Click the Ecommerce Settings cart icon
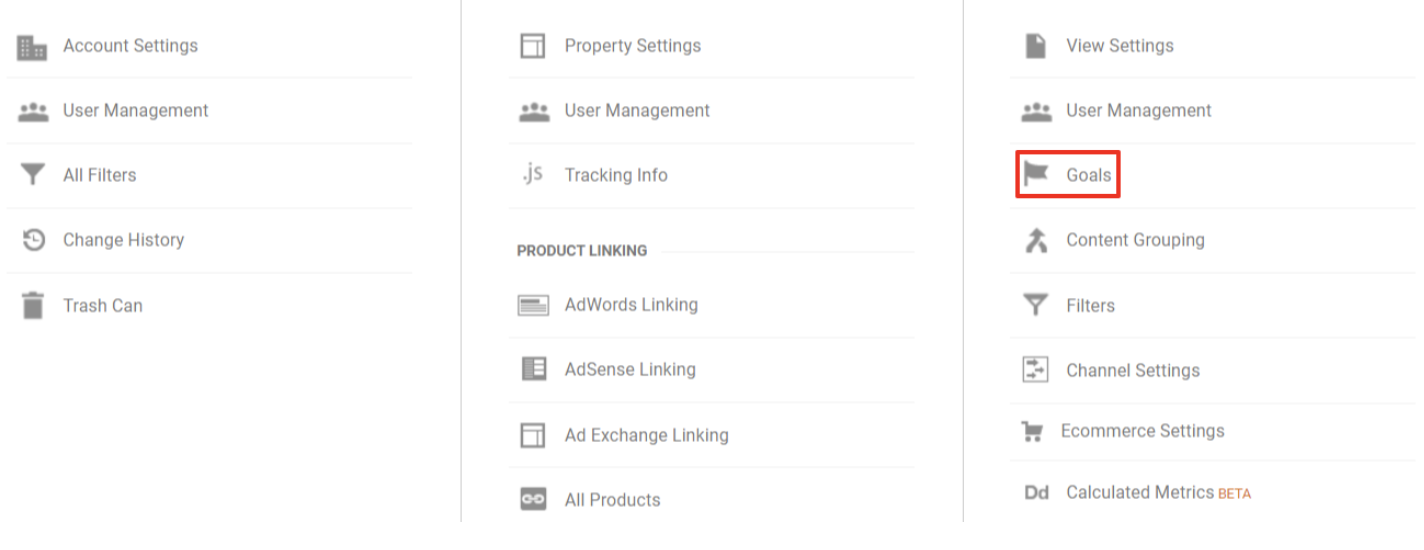The width and height of the screenshot is (1424, 550). [x=1032, y=431]
